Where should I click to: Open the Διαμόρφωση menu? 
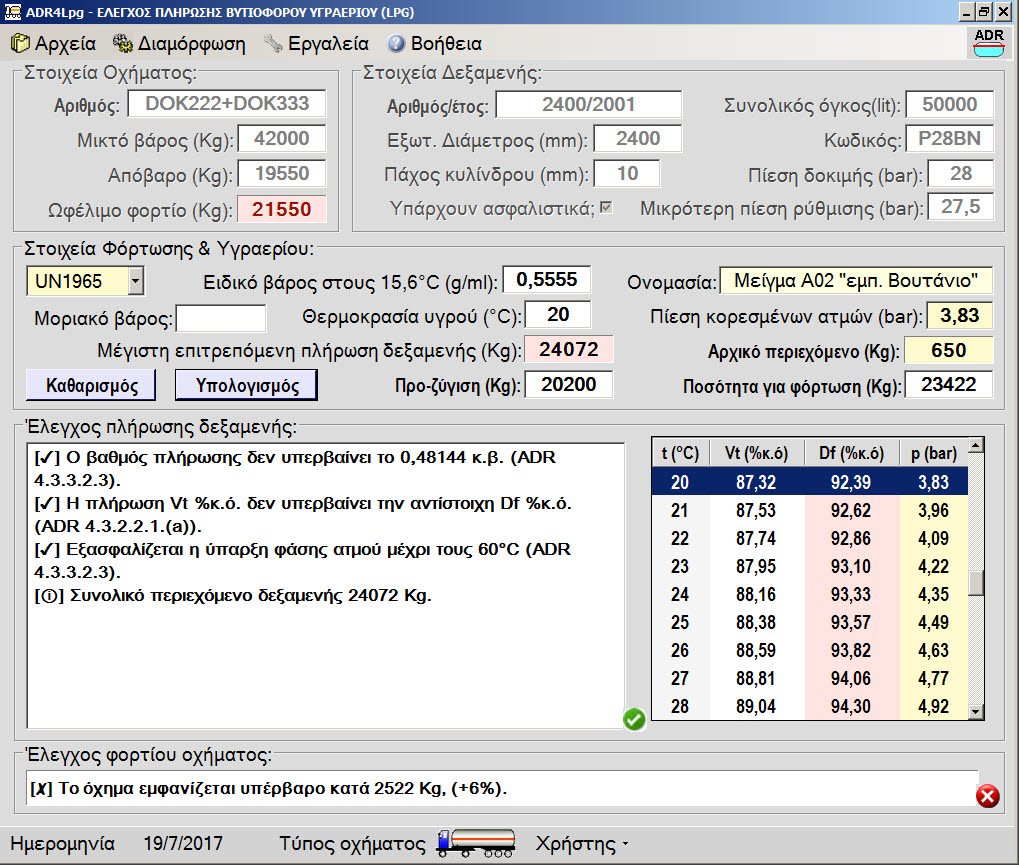(x=179, y=44)
